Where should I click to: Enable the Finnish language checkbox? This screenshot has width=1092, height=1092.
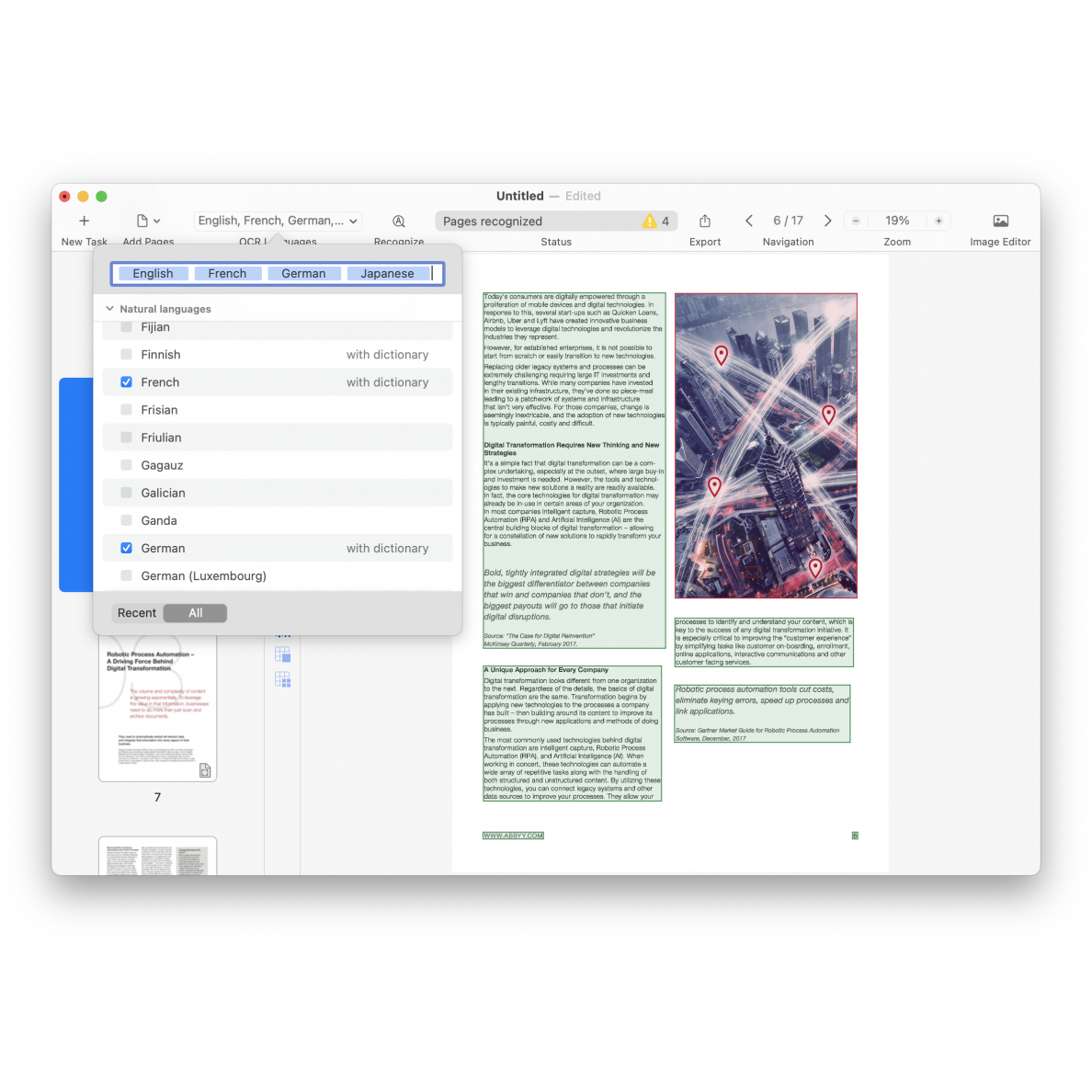click(126, 355)
